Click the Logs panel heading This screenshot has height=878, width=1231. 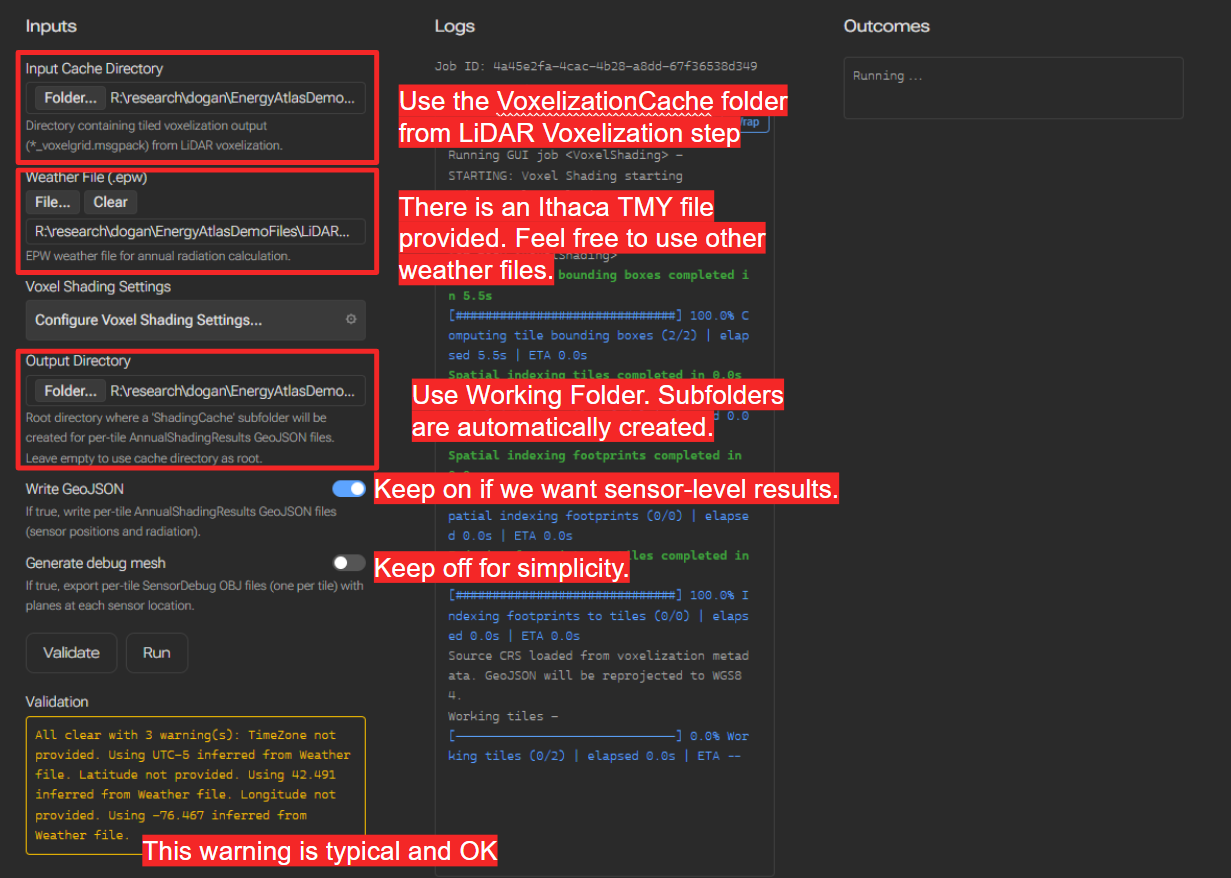(455, 26)
